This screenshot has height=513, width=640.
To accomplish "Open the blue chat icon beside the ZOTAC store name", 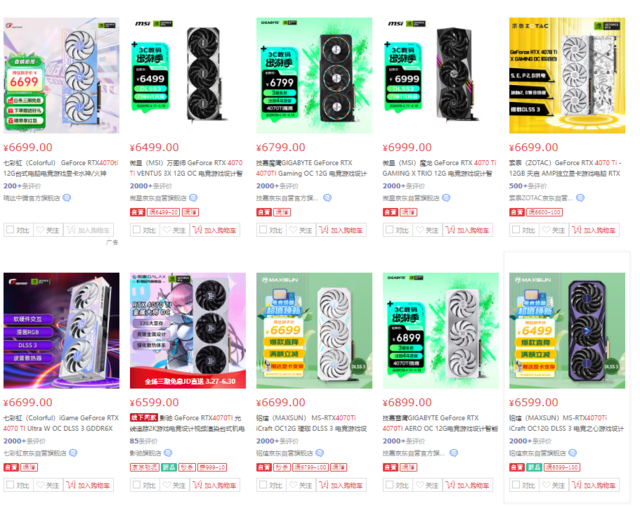I will coord(580,198).
